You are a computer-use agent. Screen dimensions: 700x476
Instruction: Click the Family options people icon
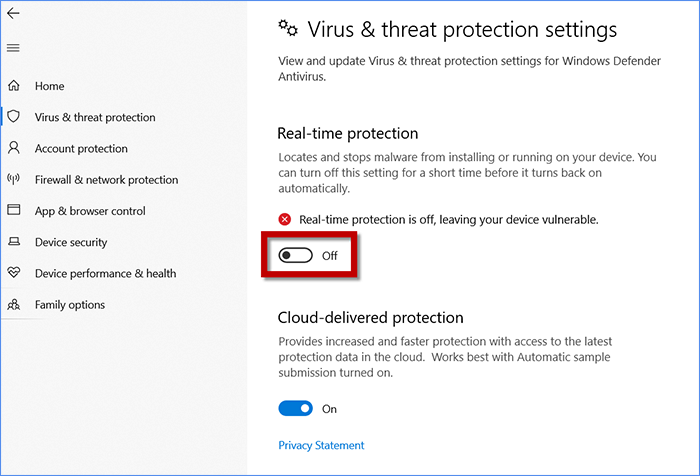[x=14, y=304]
